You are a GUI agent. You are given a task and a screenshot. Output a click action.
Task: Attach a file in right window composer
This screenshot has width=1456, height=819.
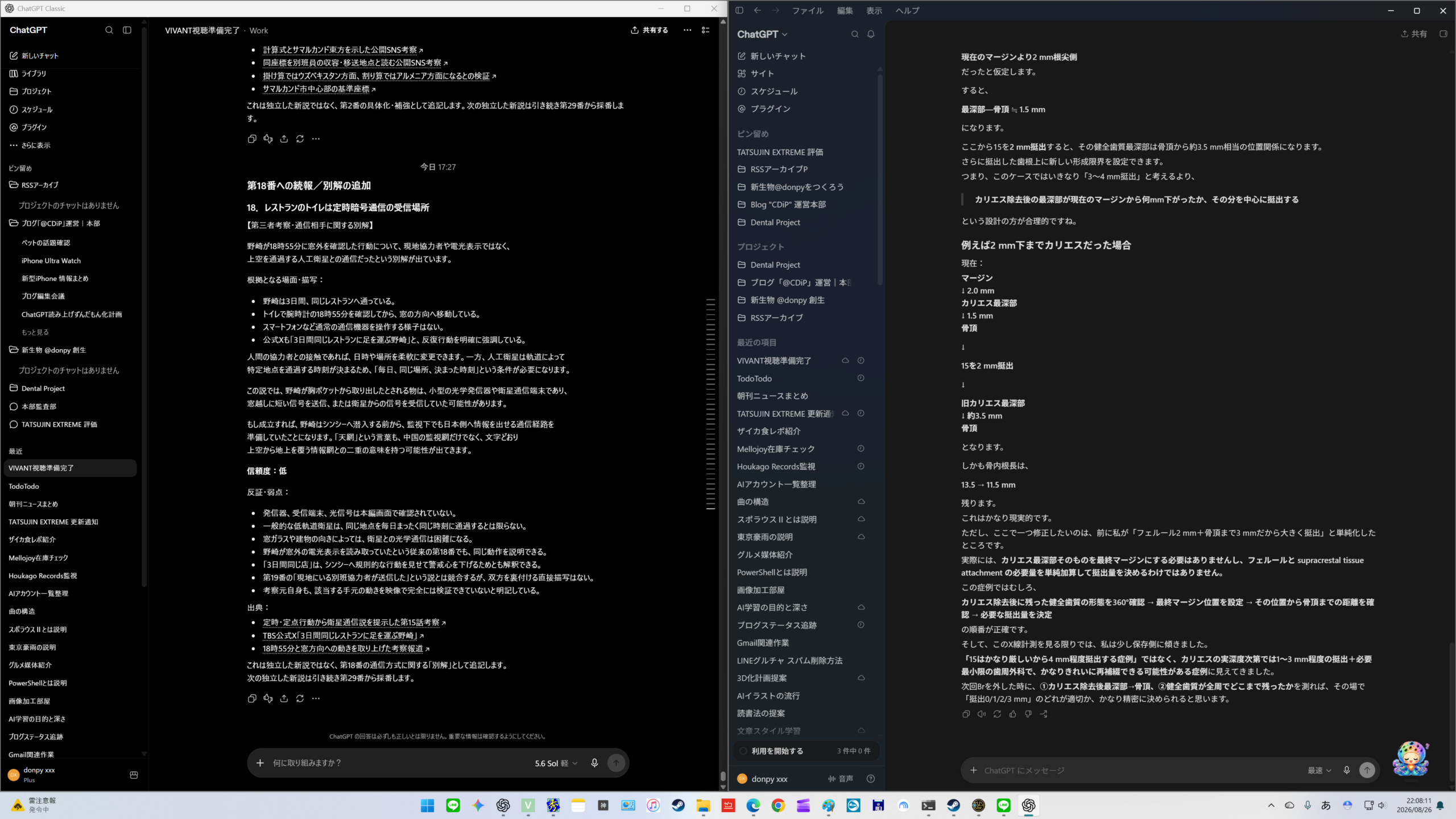tap(974, 770)
